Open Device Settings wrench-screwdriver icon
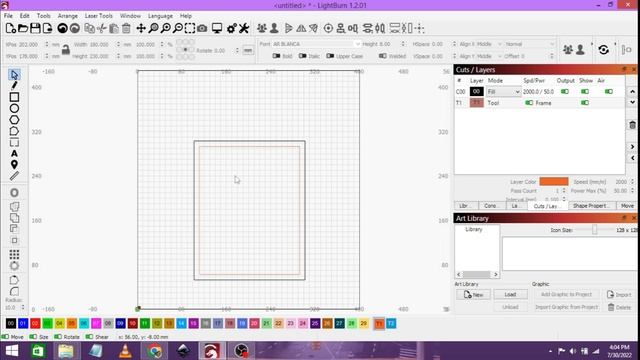This screenshot has width=640, height=360. pyautogui.click(x=244, y=28)
